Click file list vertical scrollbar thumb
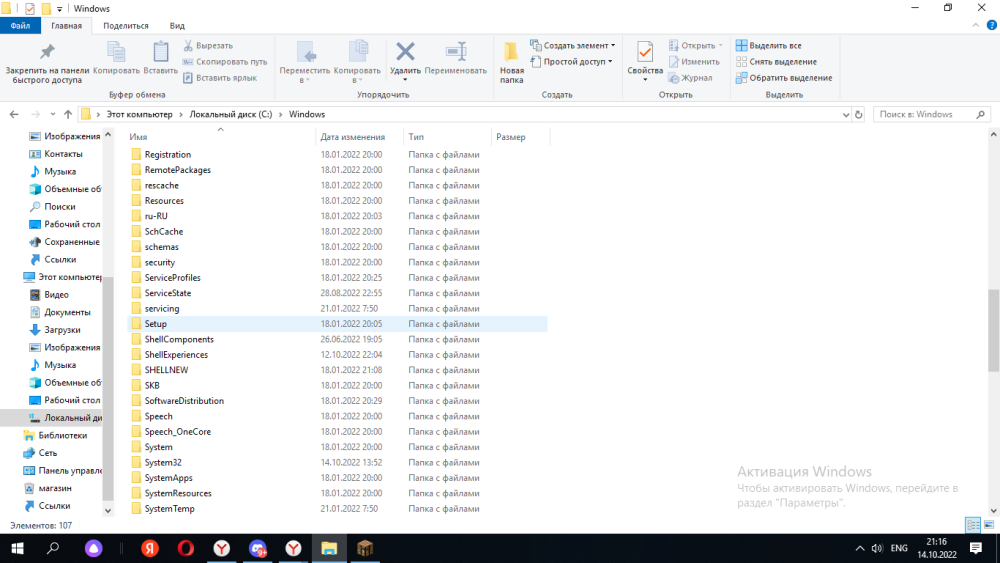The width and height of the screenshot is (1000, 563). 994,330
